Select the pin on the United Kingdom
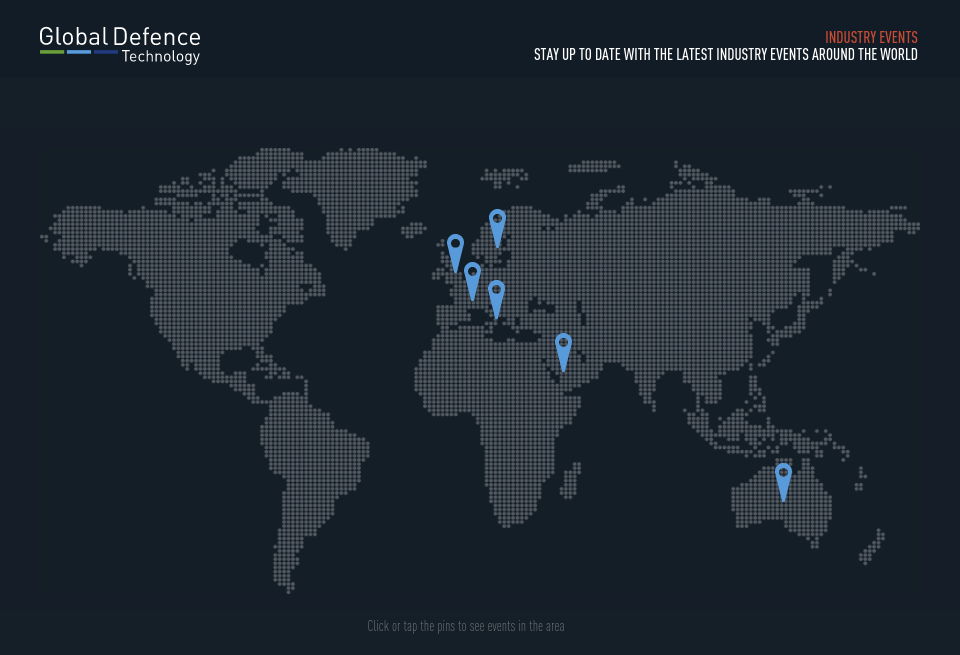Image resolution: width=960 pixels, height=655 pixels. 455,248
